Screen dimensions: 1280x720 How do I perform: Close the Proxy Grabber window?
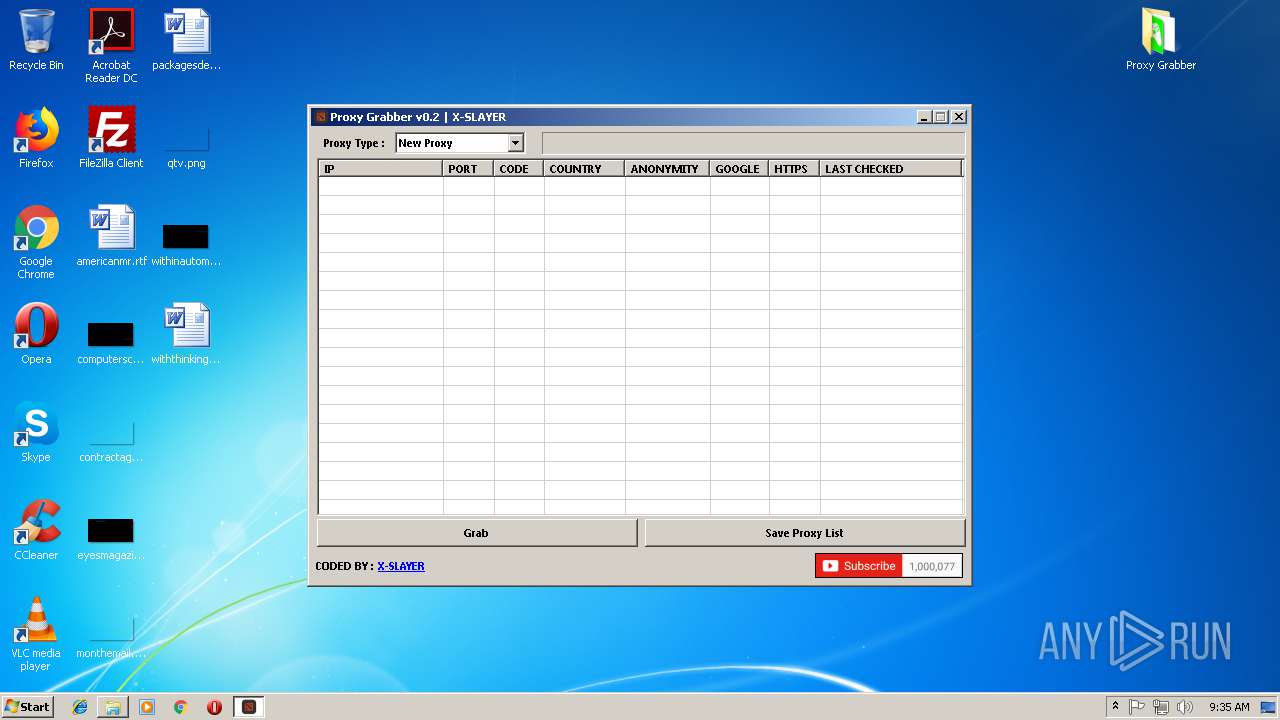[x=959, y=117]
